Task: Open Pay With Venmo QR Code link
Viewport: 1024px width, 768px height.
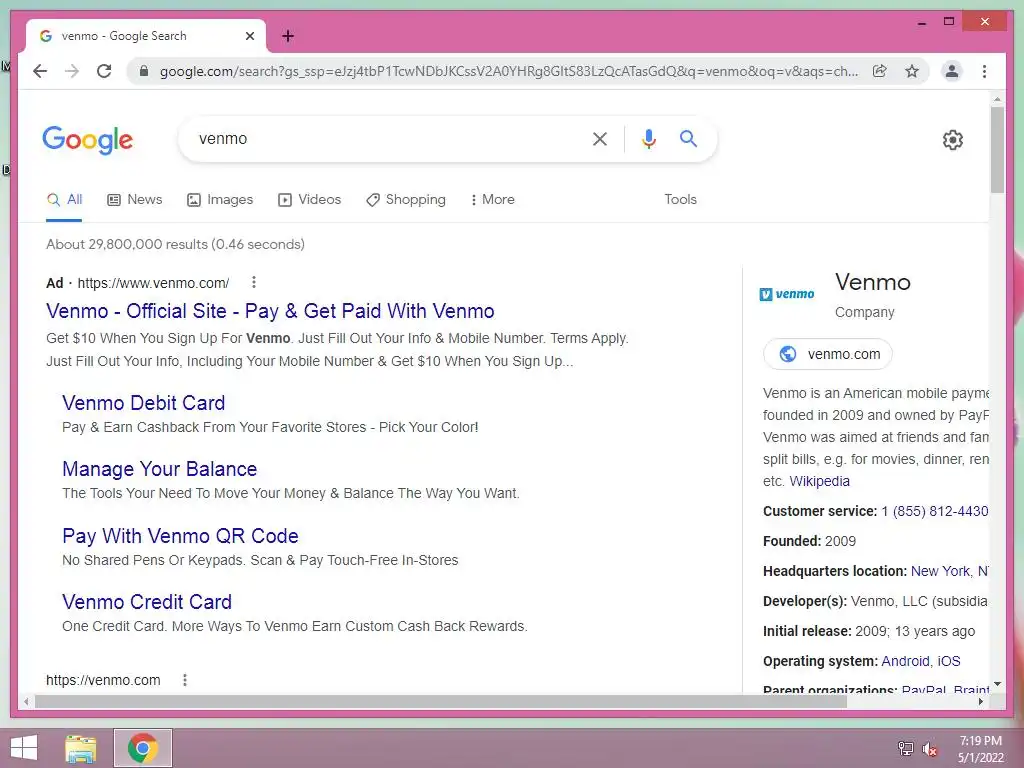Action: [x=180, y=536]
